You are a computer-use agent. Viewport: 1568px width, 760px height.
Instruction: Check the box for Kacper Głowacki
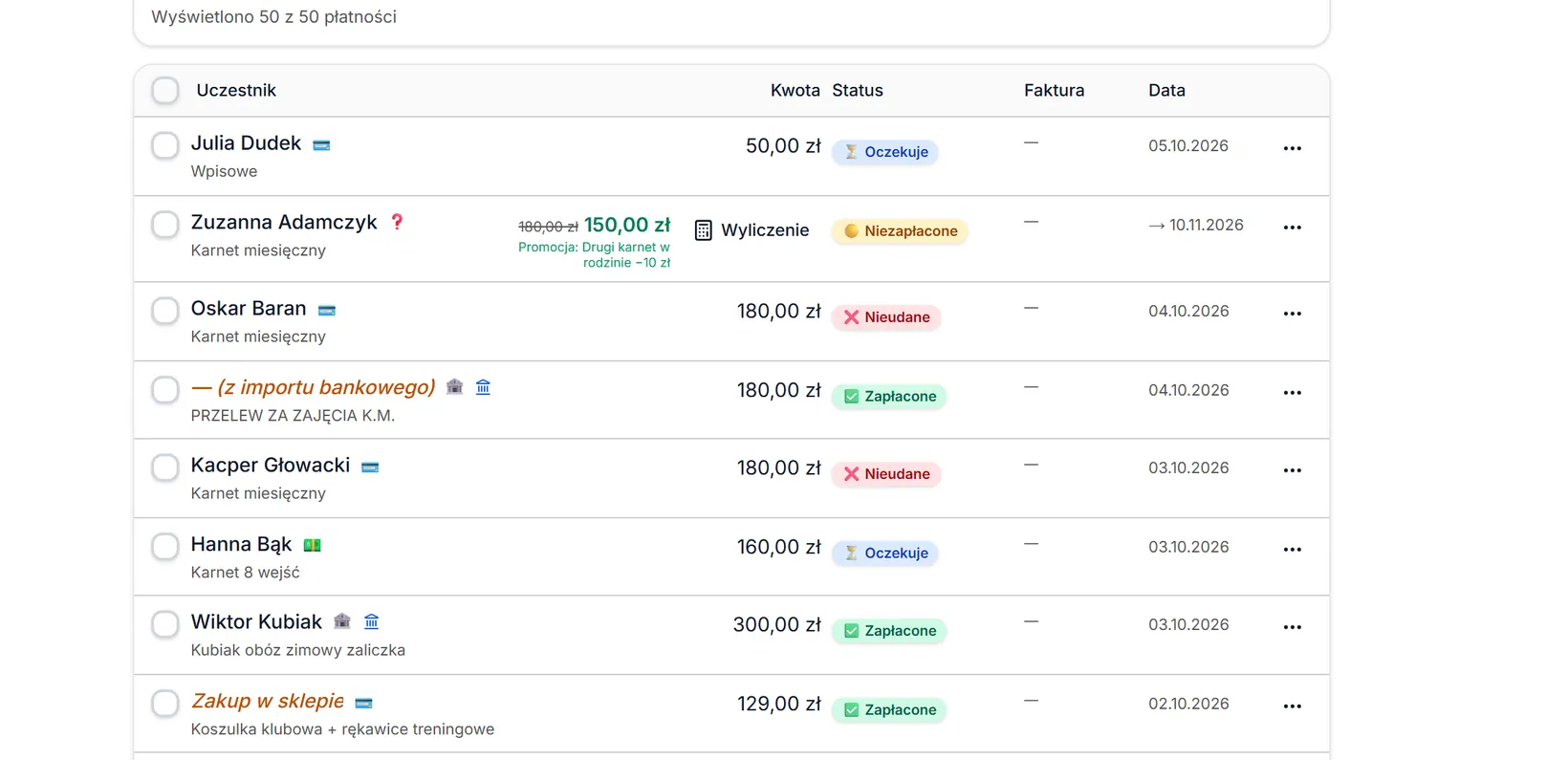click(165, 467)
